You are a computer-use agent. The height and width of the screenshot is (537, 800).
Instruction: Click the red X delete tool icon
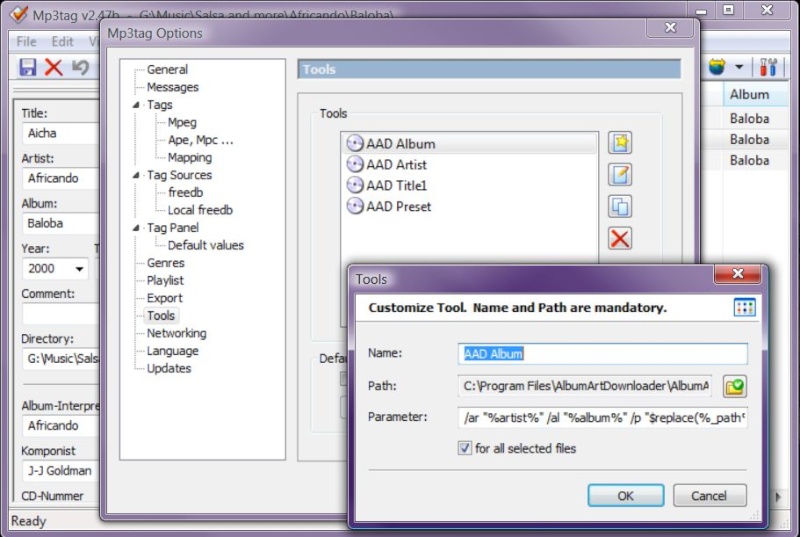coord(620,238)
